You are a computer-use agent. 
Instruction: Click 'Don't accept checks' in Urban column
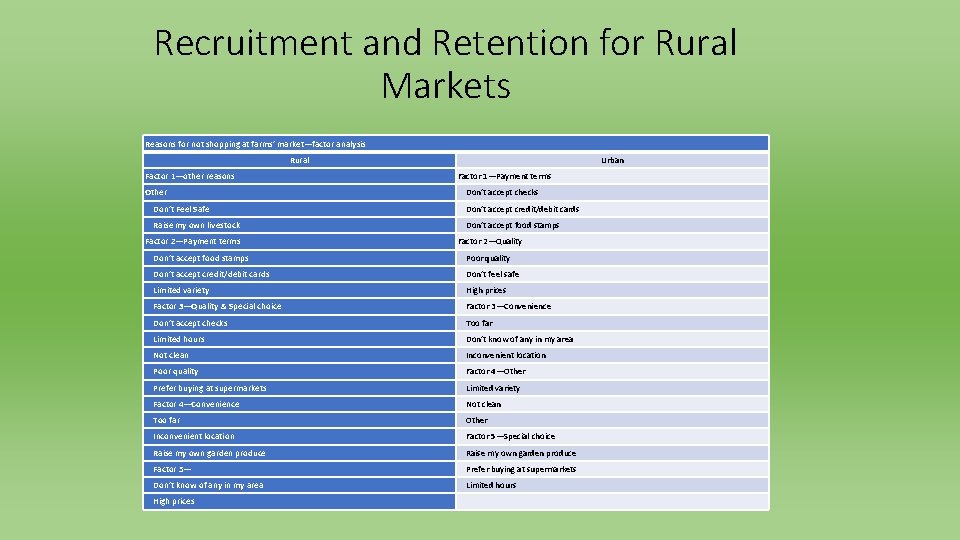(612, 192)
